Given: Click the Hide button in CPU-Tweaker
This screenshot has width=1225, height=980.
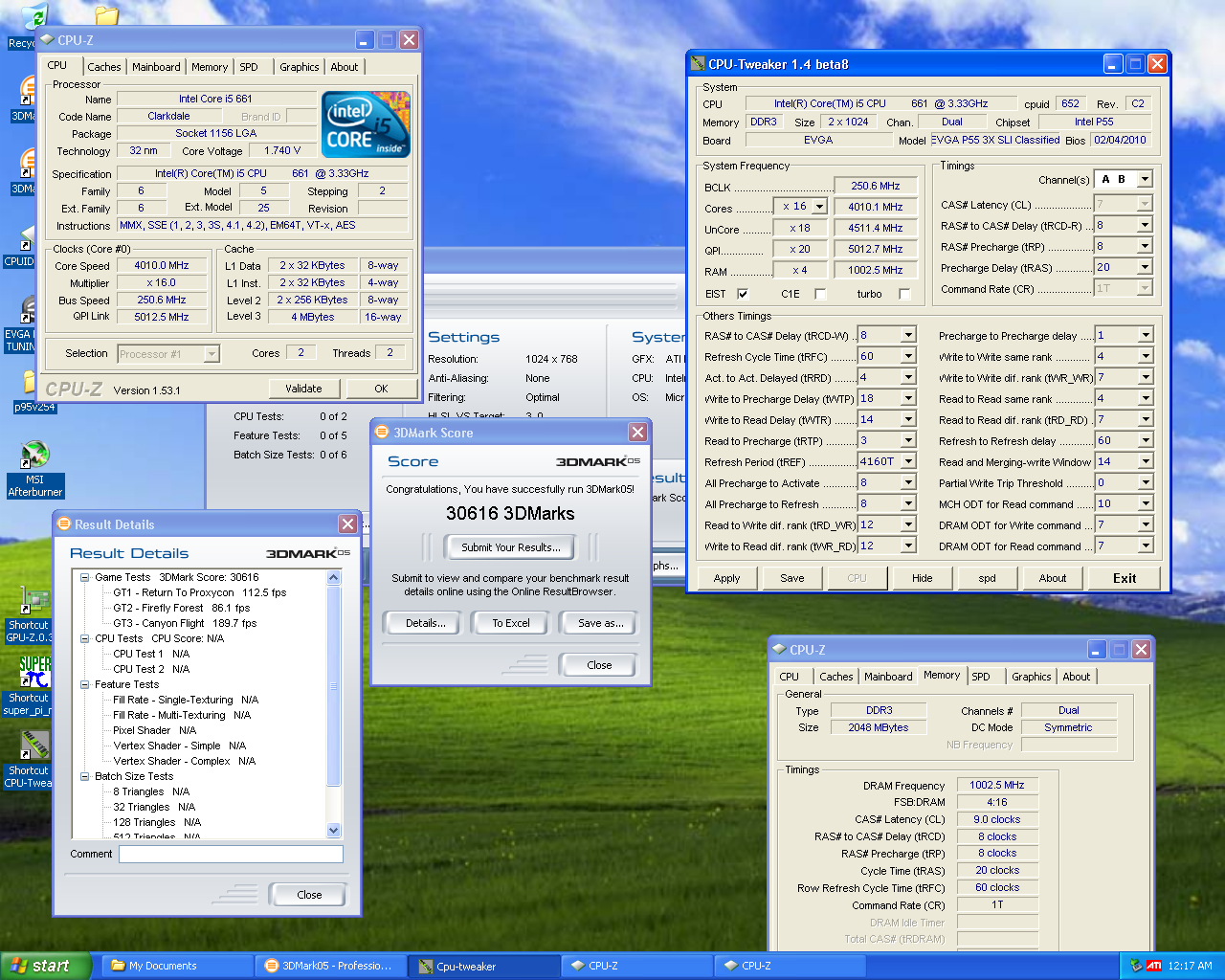Looking at the screenshot, I should [922, 578].
